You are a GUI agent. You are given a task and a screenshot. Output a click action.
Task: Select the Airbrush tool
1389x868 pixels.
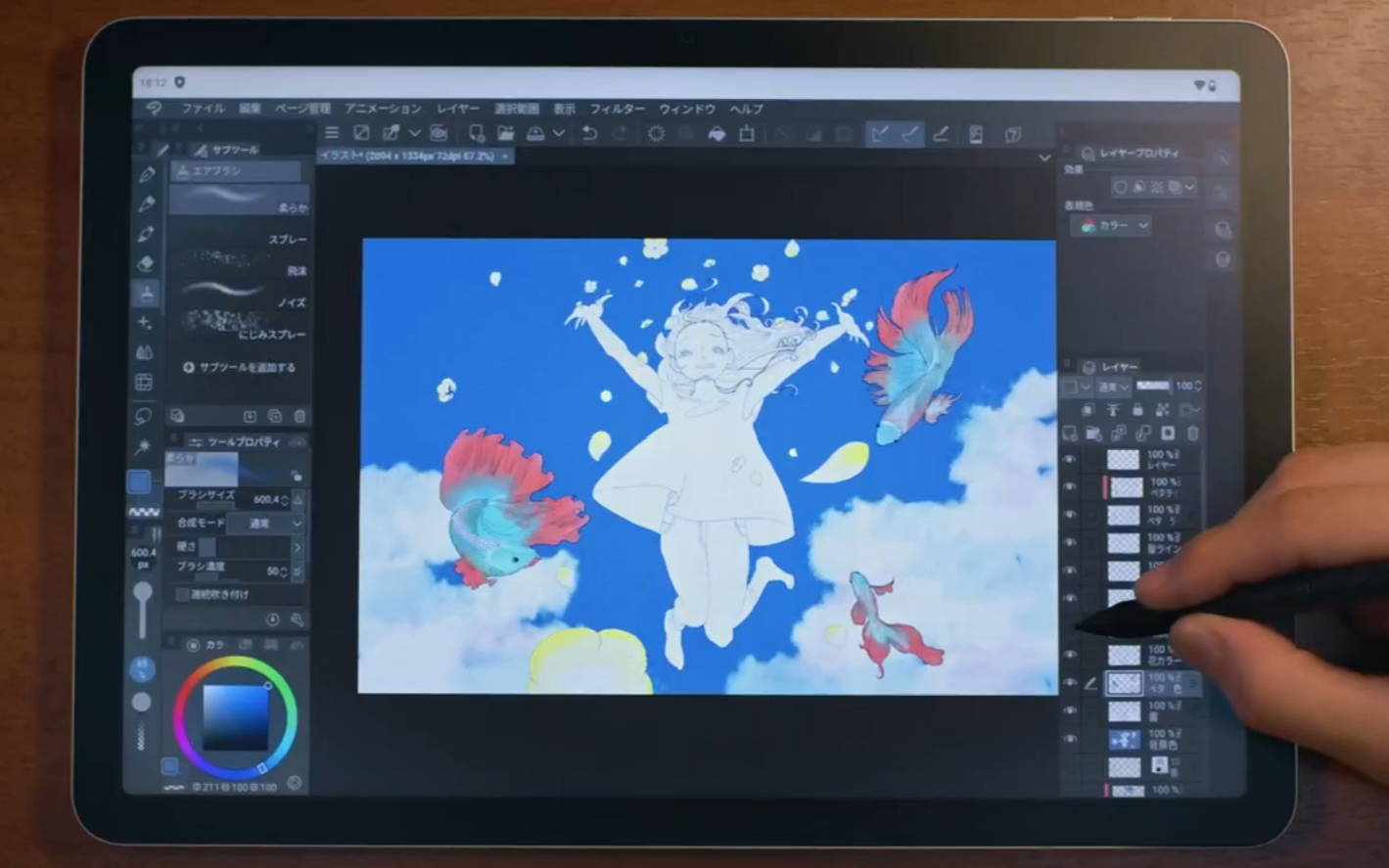(x=147, y=293)
